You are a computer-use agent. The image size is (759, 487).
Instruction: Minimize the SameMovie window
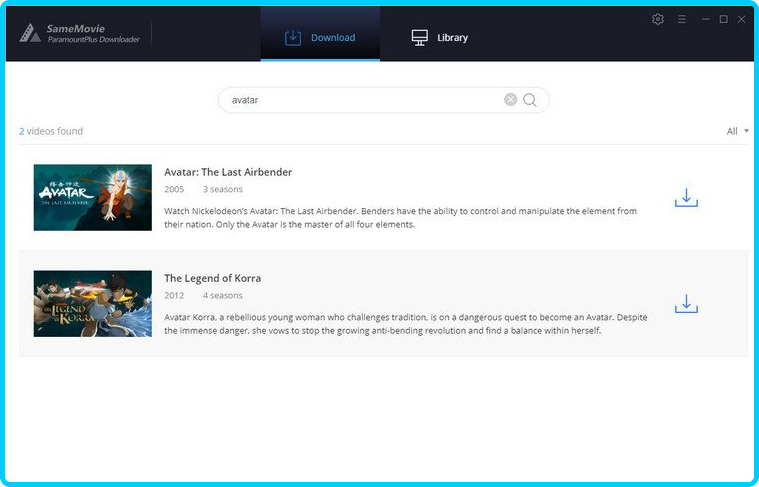point(706,19)
